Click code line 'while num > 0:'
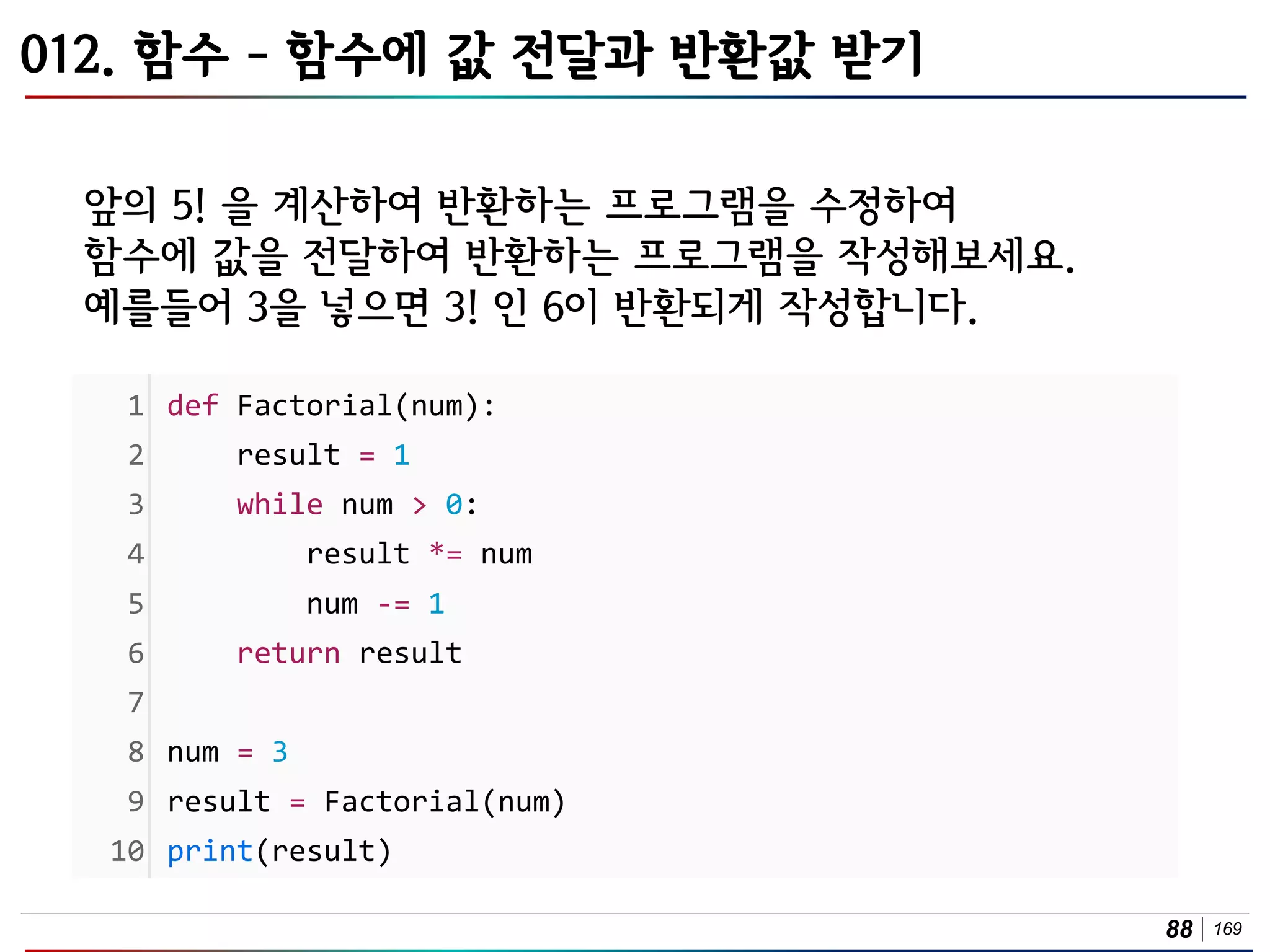 (x=357, y=505)
